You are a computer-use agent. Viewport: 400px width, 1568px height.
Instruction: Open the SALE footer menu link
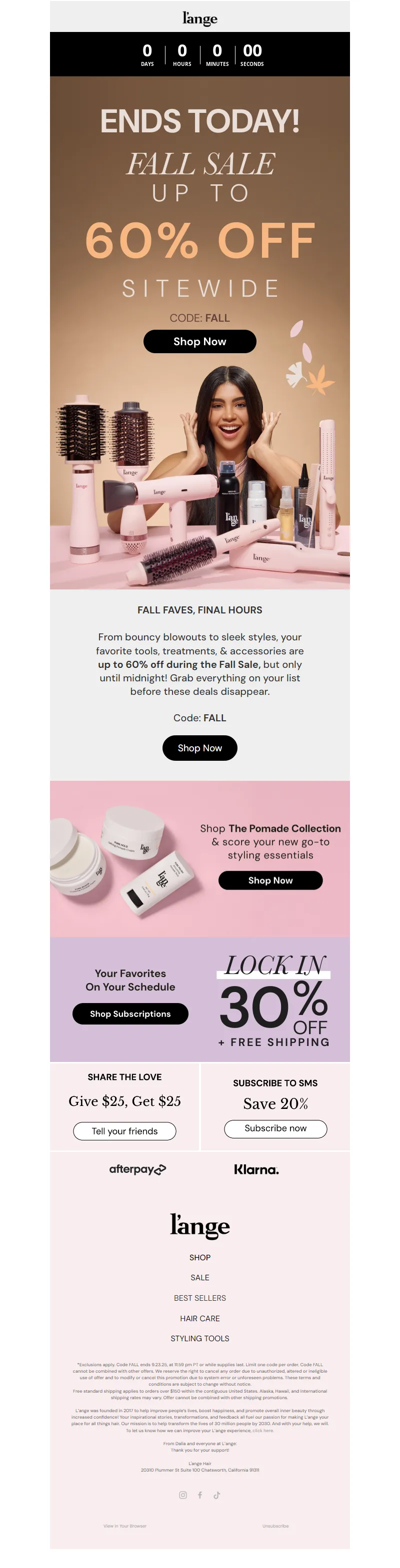[199, 1277]
